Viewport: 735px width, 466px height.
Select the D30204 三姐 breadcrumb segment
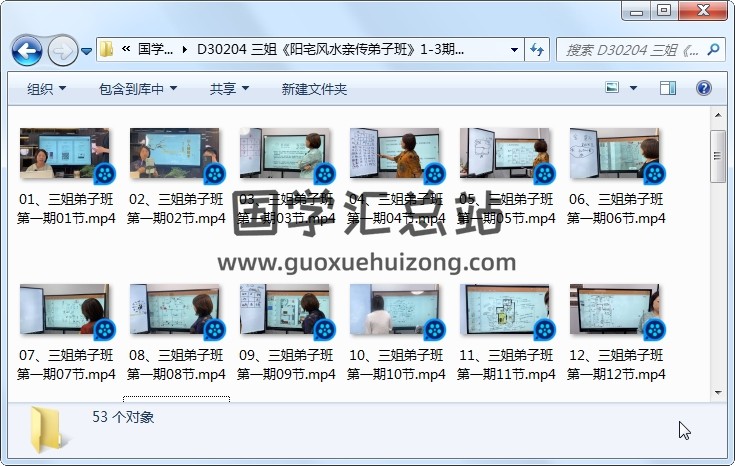330,49
